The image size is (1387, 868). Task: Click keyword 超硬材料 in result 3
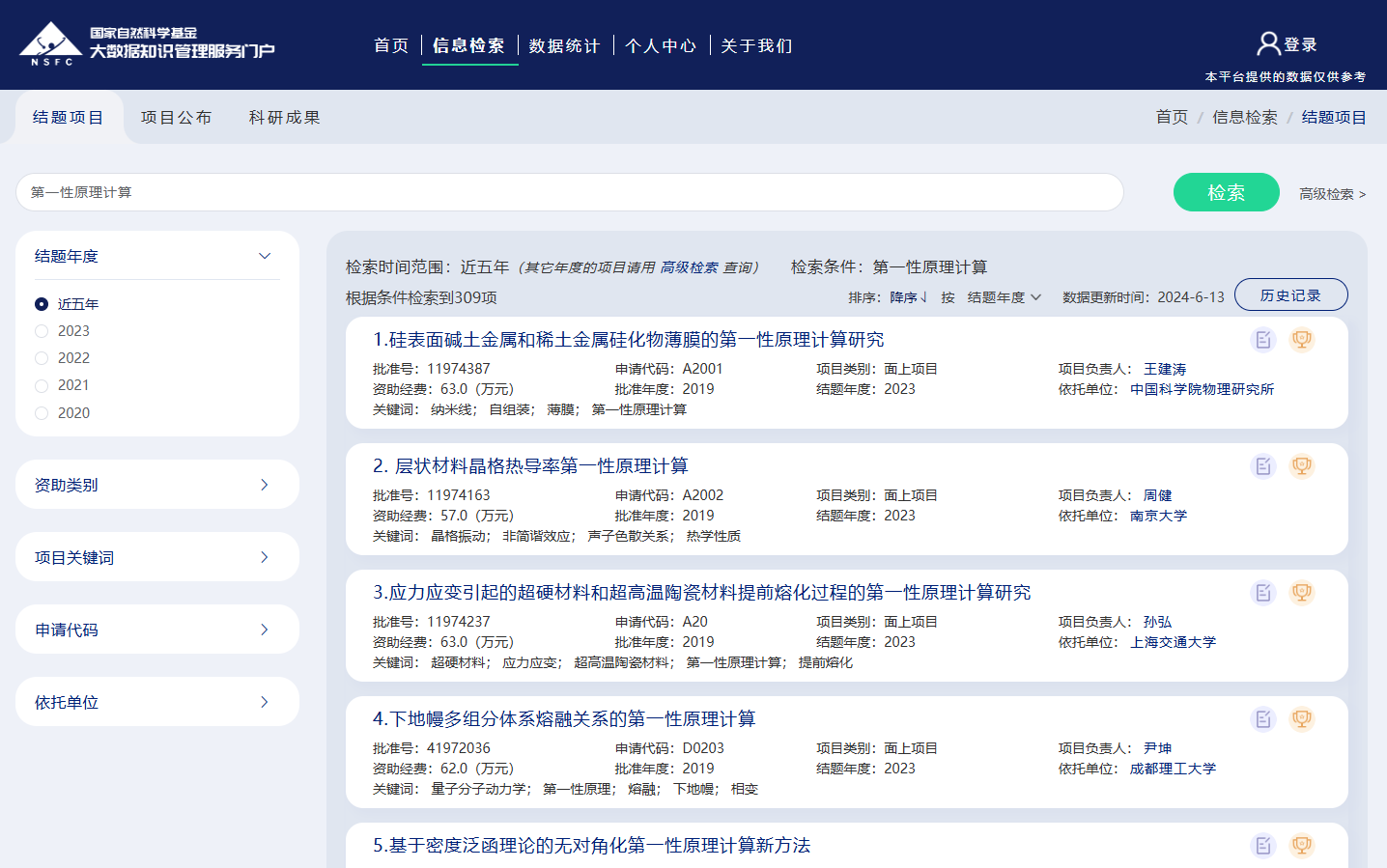point(459,662)
